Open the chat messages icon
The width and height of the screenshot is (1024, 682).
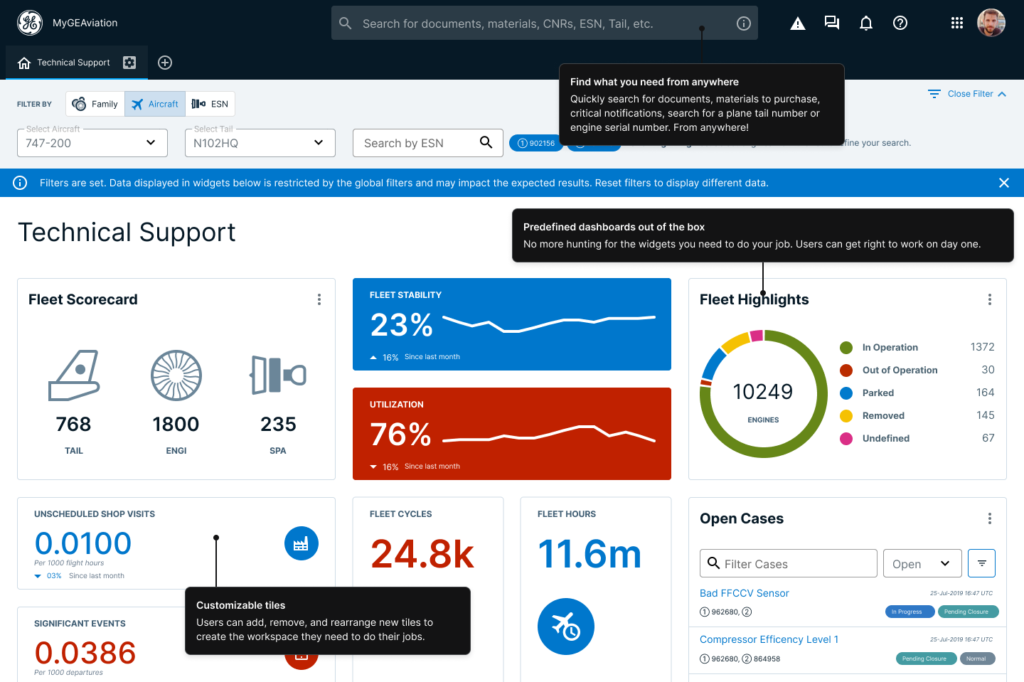pyautogui.click(x=831, y=23)
